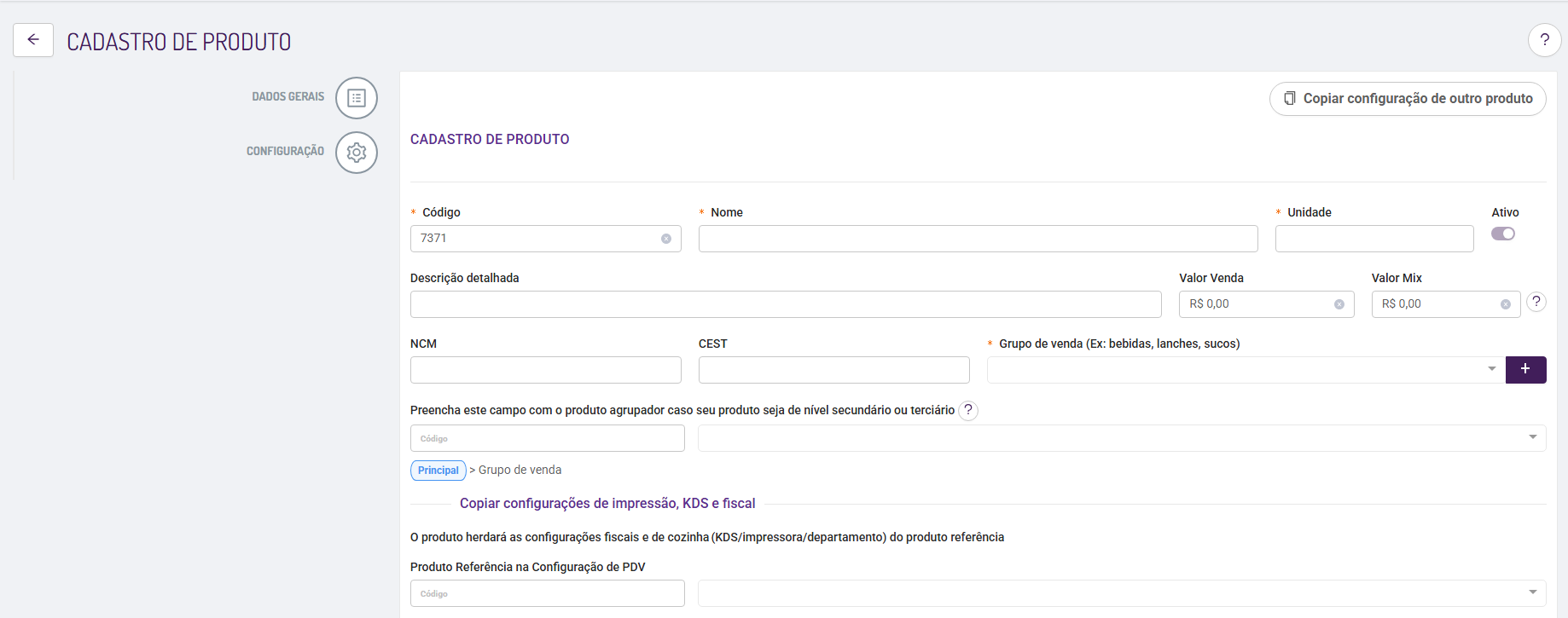Click Copiar configuração de outro produto
1568x618 pixels.
pos(1408,99)
